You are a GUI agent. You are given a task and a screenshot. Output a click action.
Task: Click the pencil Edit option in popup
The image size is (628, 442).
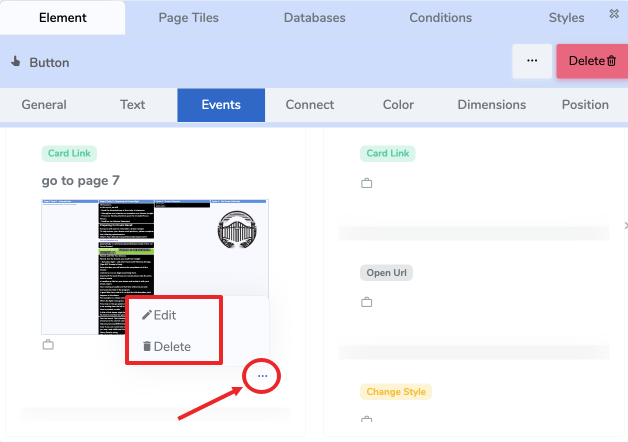(159, 314)
